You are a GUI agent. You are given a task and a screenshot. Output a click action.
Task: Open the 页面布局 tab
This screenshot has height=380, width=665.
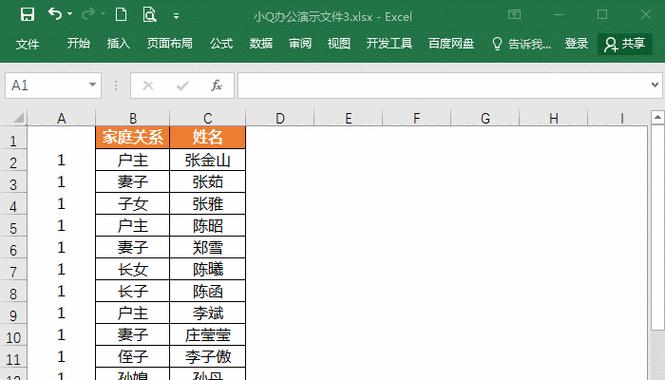[x=170, y=43]
